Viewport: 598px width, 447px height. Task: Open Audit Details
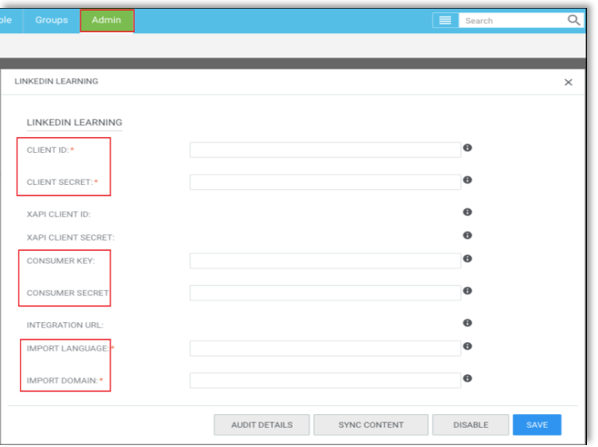(262, 424)
